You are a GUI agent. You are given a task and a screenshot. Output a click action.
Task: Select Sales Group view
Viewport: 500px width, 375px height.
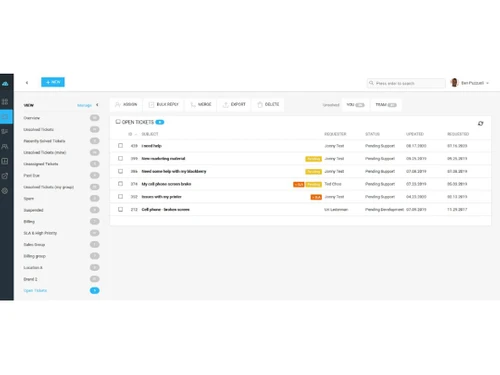(x=61, y=245)
